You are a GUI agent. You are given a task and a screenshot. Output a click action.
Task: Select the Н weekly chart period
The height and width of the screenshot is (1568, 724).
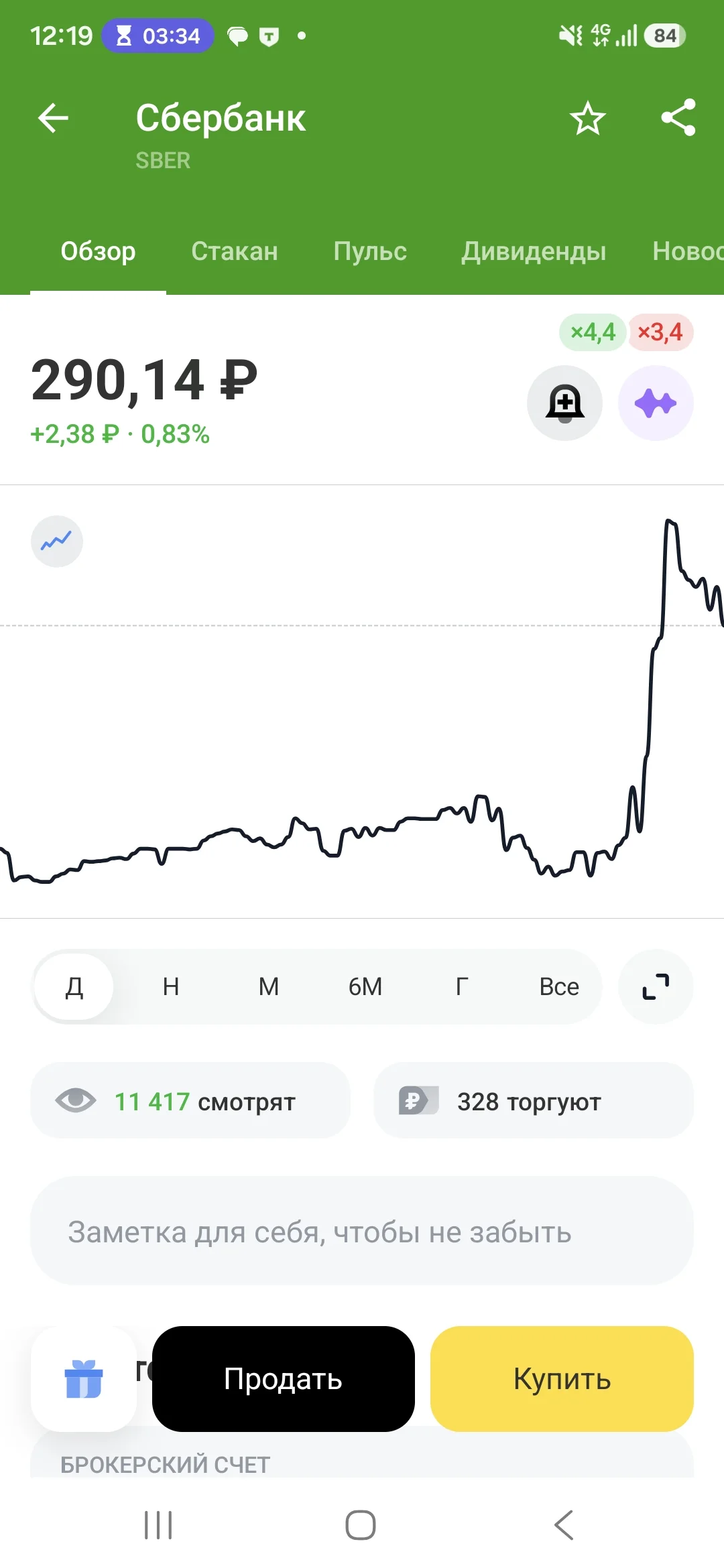(171, 986)
